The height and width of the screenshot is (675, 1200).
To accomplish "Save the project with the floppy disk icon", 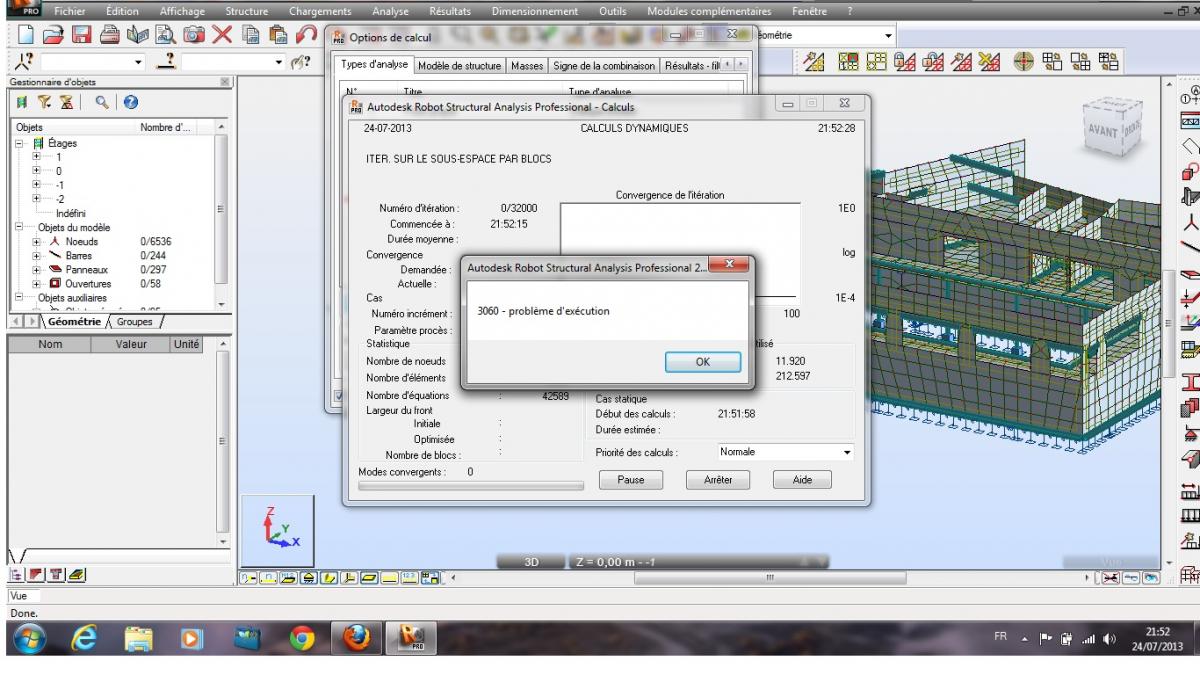I will (x=82, y=35).
